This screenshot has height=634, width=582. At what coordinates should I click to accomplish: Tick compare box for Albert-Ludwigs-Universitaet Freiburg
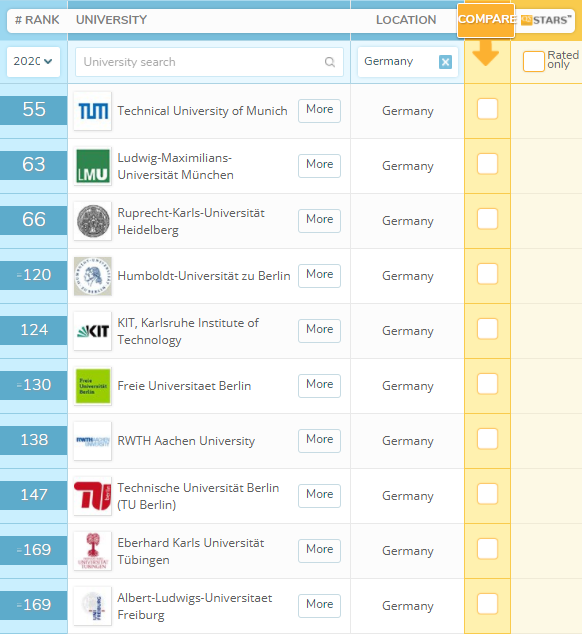pyautogui.click(x=487, y=604)
